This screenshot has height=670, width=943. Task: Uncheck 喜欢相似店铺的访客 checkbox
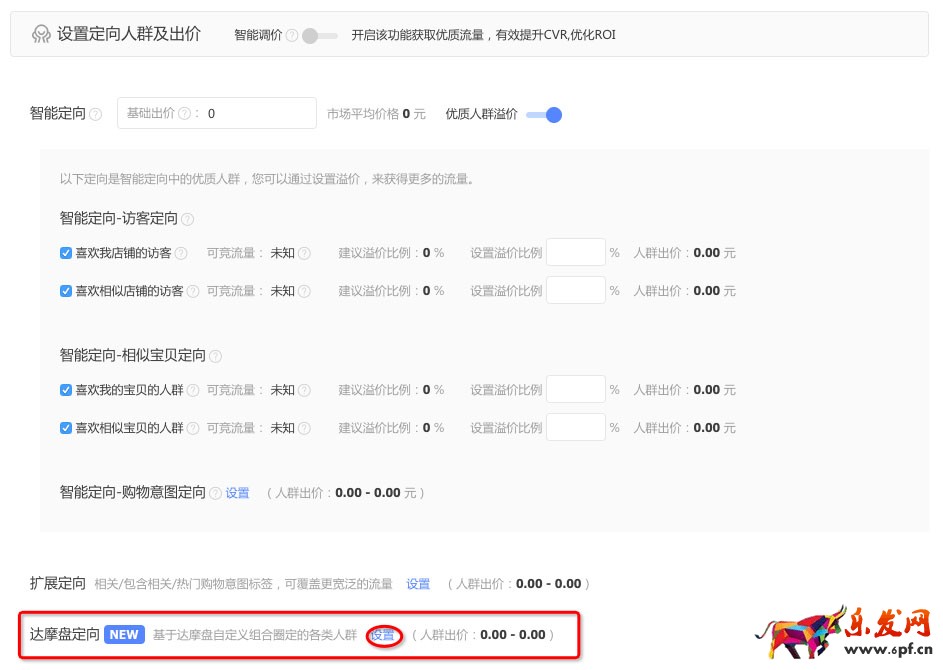tap(66, 291)
